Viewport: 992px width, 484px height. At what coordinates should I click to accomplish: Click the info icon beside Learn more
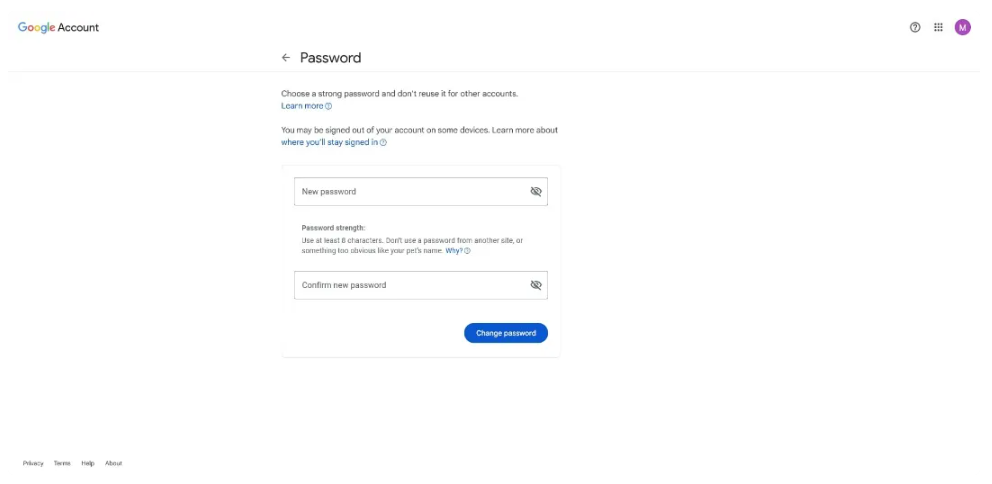(328, 106)
